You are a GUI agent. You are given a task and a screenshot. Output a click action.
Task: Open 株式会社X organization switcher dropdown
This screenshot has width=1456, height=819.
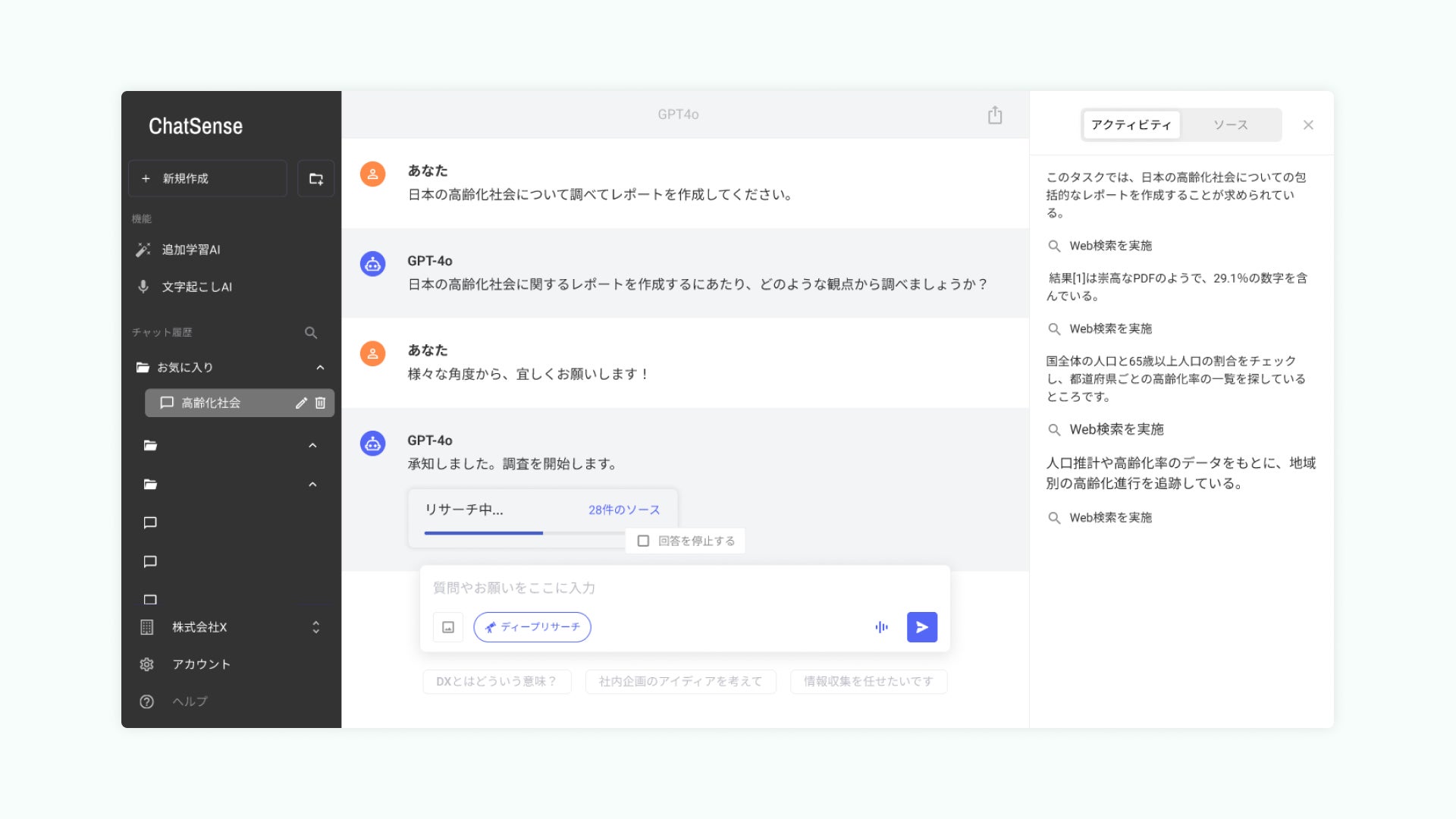(315, 627)
